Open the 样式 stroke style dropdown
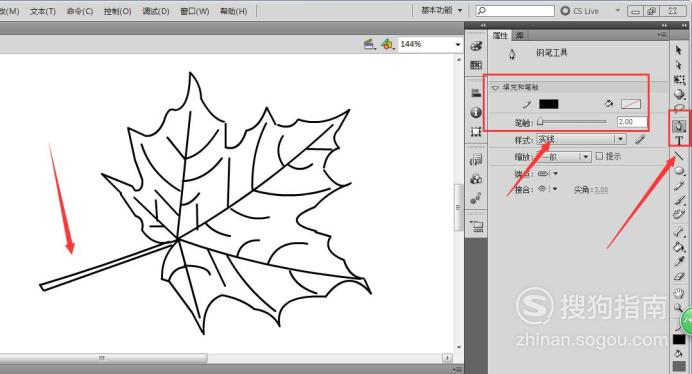The width and height of the screenshot is (692, 374). pyautogui.click(x=581, y=139)
